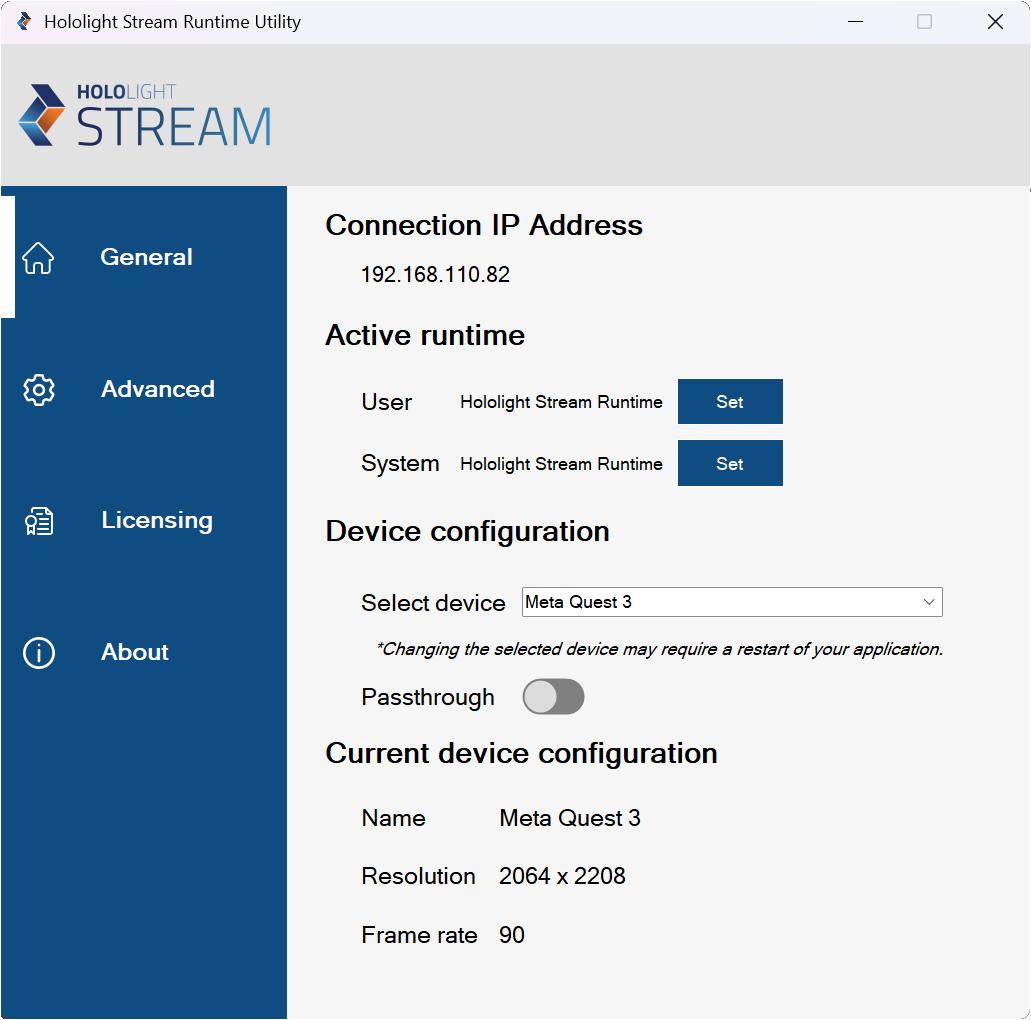The width and height of the screenshot is (1031, 1020).
Task: Open the About tab
Action: click(143, 652)
